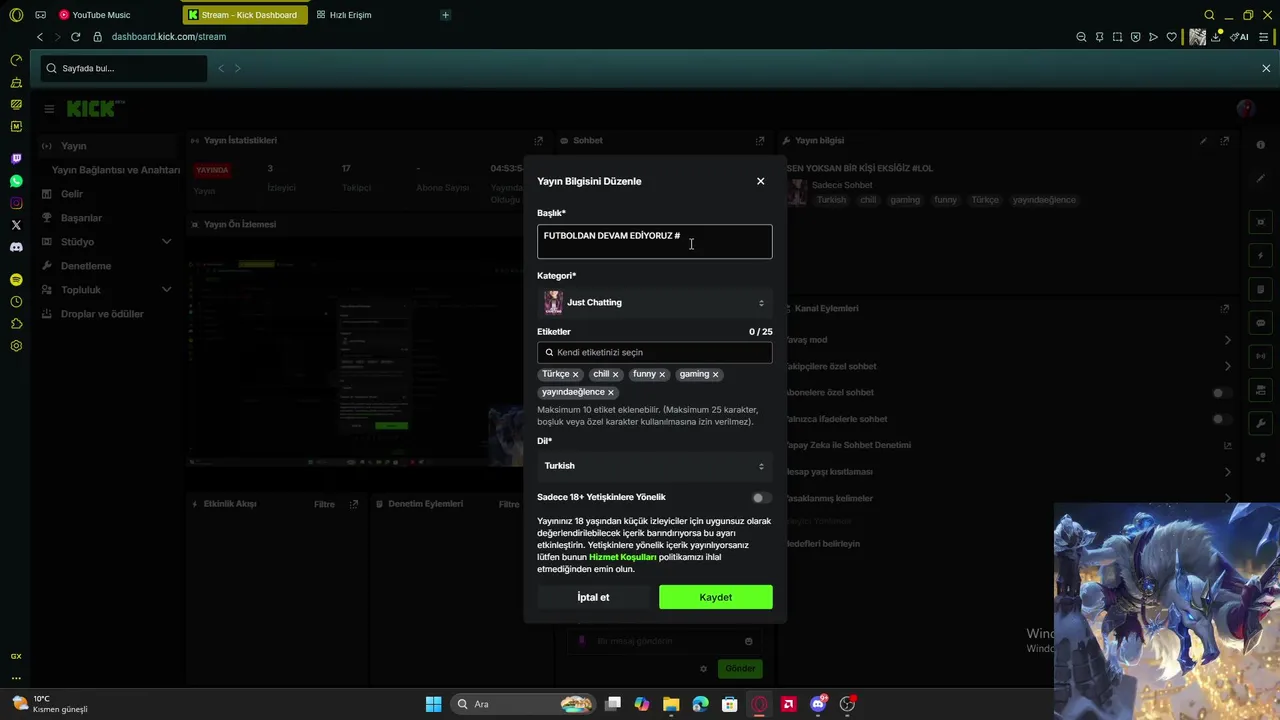Open Spotify in Opera sidebar
This screenshot has height=720, width=1280.
pos(16,280)
